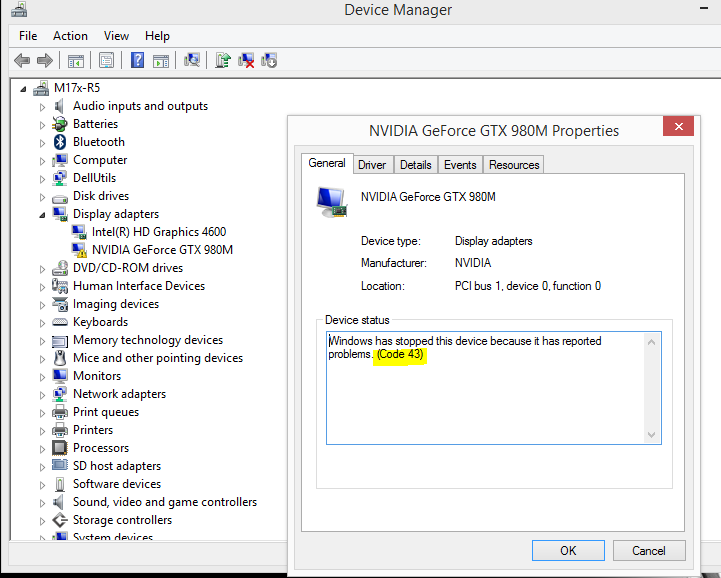Switch to the Driver tab

tap(372, 165)
